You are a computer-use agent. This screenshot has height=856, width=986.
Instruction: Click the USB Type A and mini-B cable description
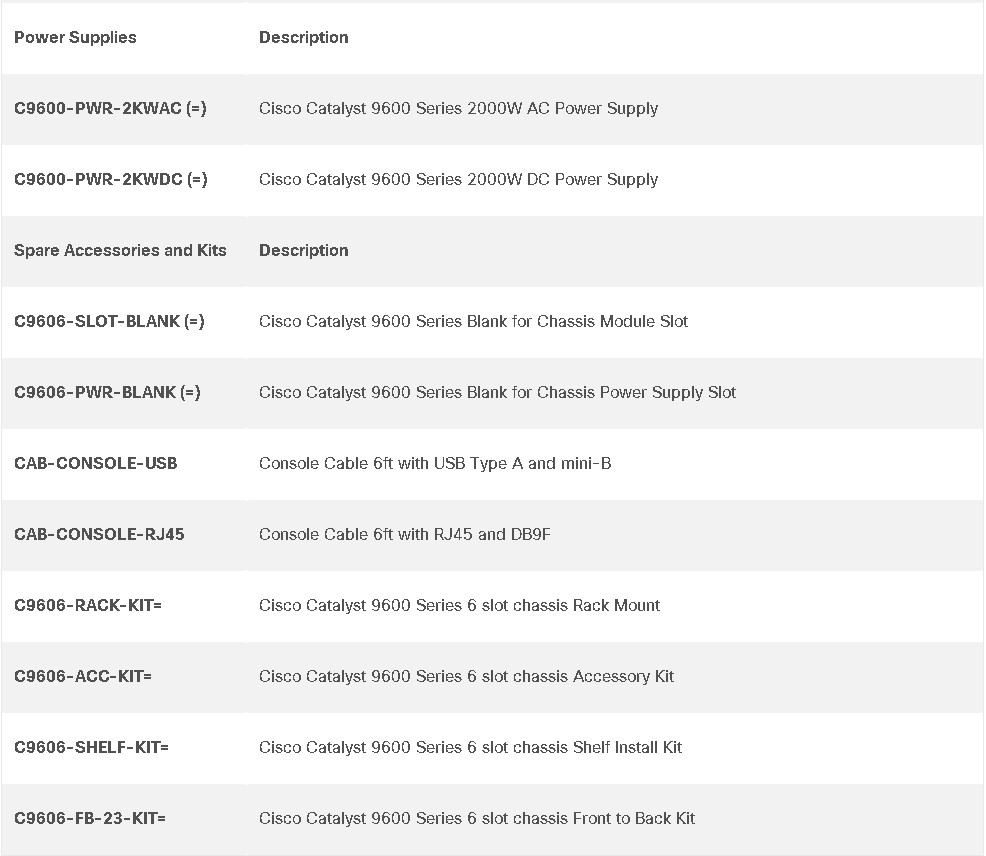click(435, 464)
